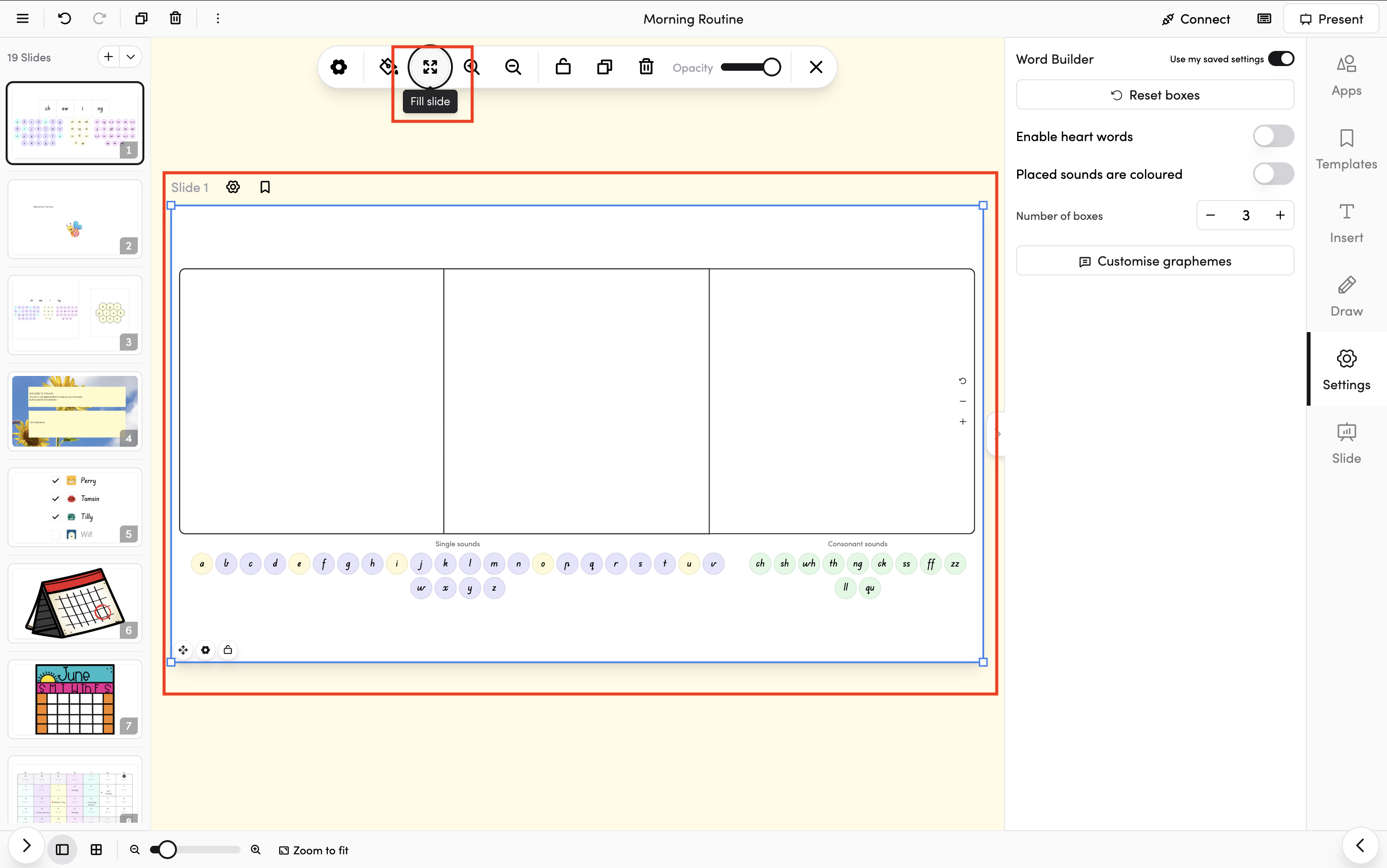Click the lock icon in floating toolbar
Screen dimensions: 1387x868
(563, 67)
